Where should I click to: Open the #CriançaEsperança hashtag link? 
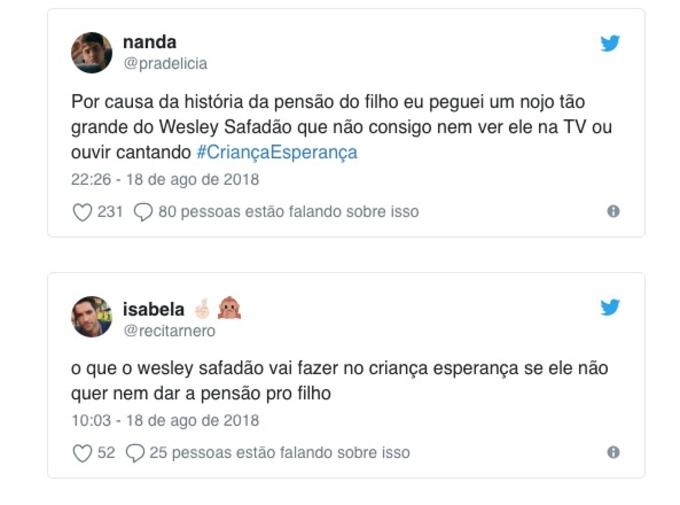click(x=276, y=153)
